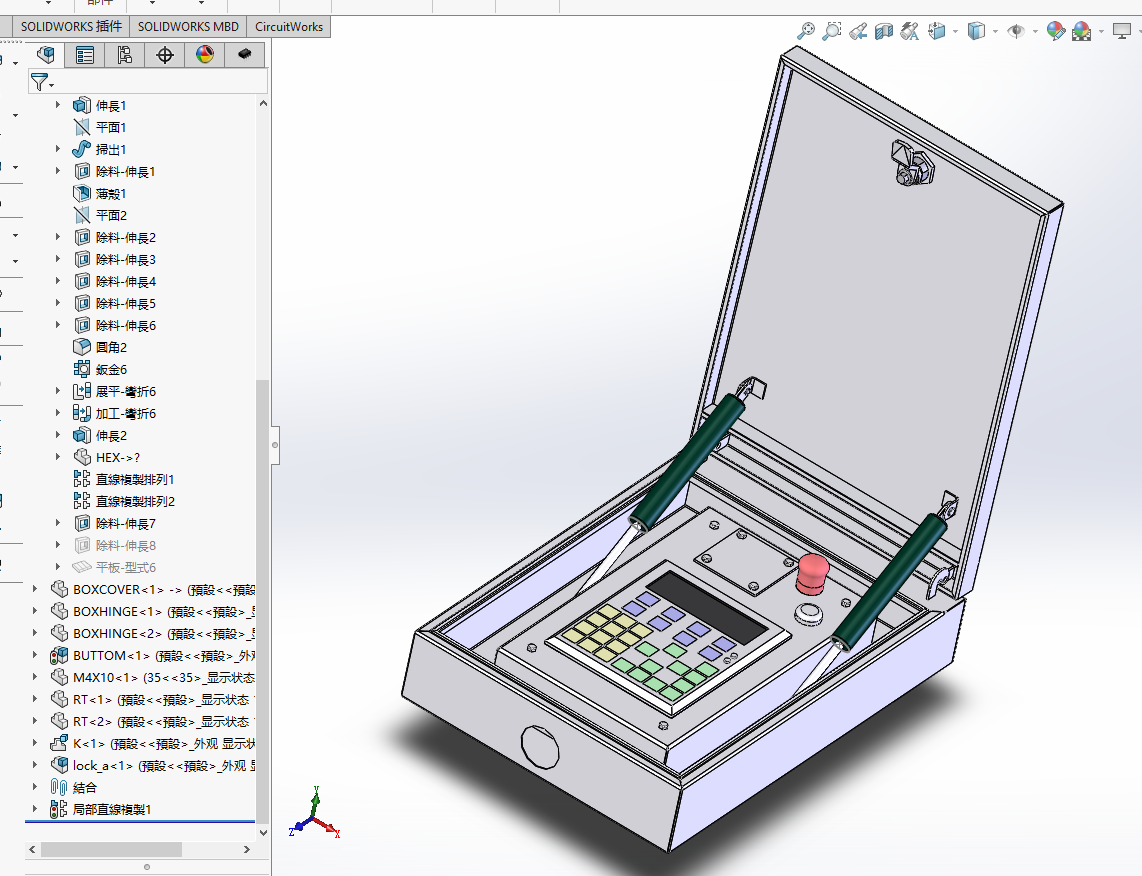Click the Edit Appearance icon
1142x876 pixels.
tap(1055, 31)
